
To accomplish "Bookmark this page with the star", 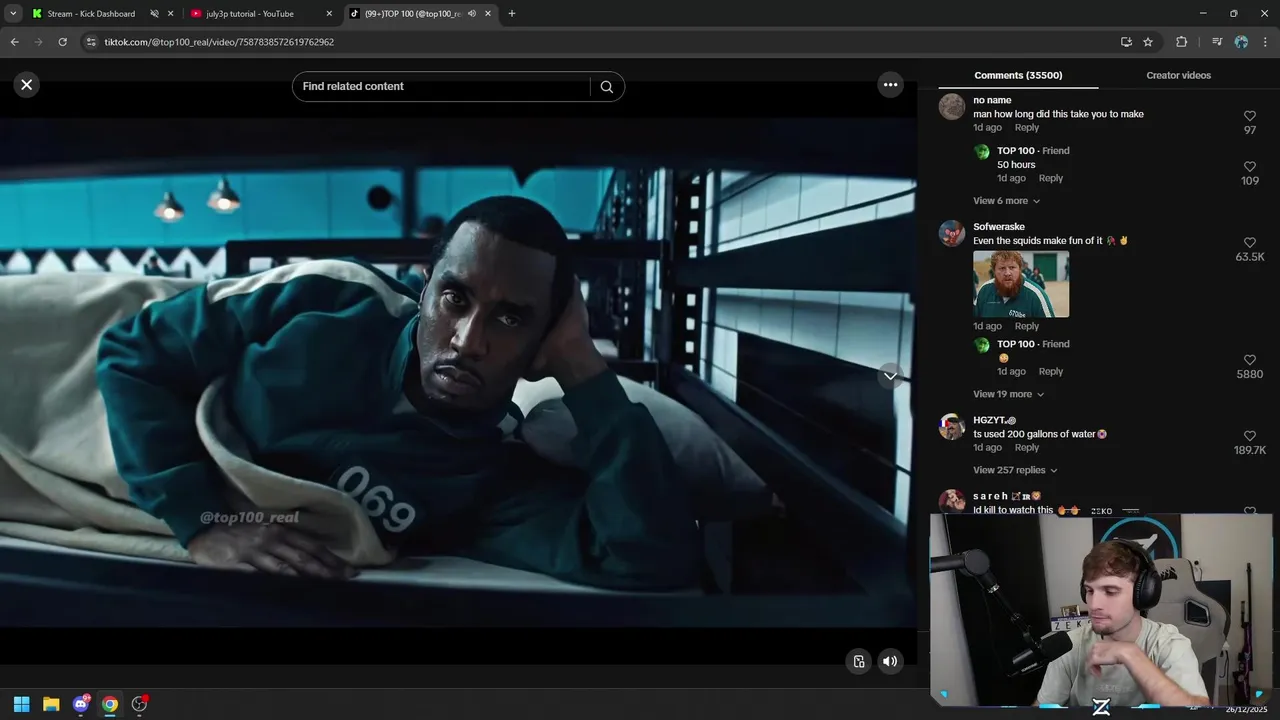I will tap(1148, 42).
